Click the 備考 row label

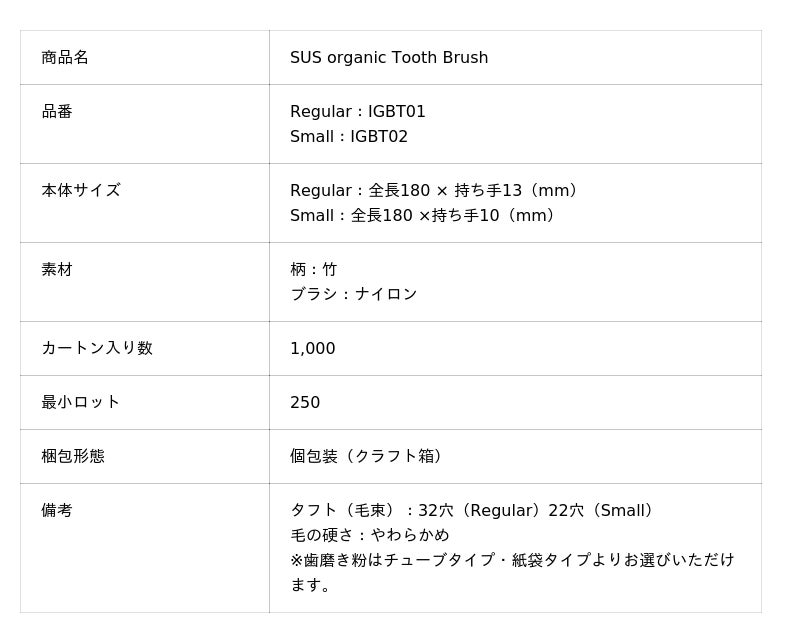(57, 511)
